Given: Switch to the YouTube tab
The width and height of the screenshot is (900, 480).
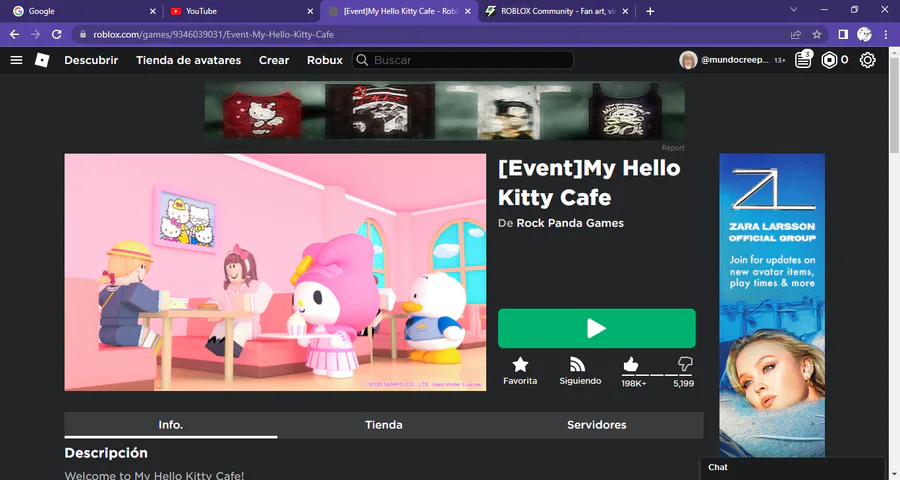Looking at the screenshot, I should coord(241,11).
